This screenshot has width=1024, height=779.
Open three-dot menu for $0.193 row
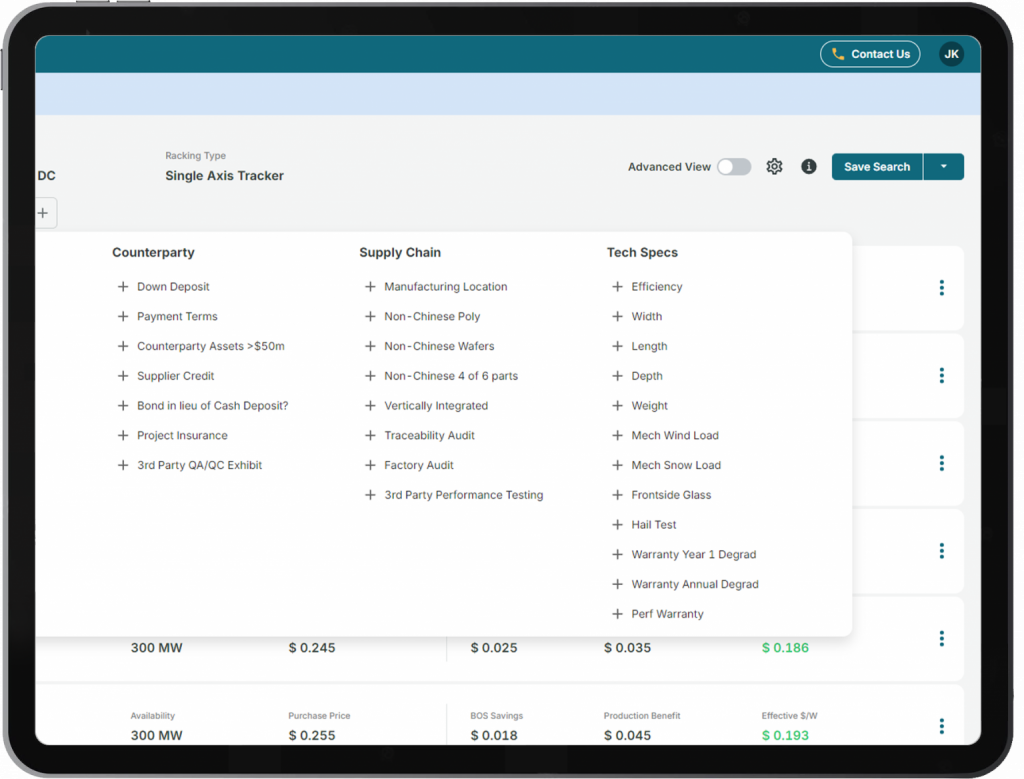941,726
